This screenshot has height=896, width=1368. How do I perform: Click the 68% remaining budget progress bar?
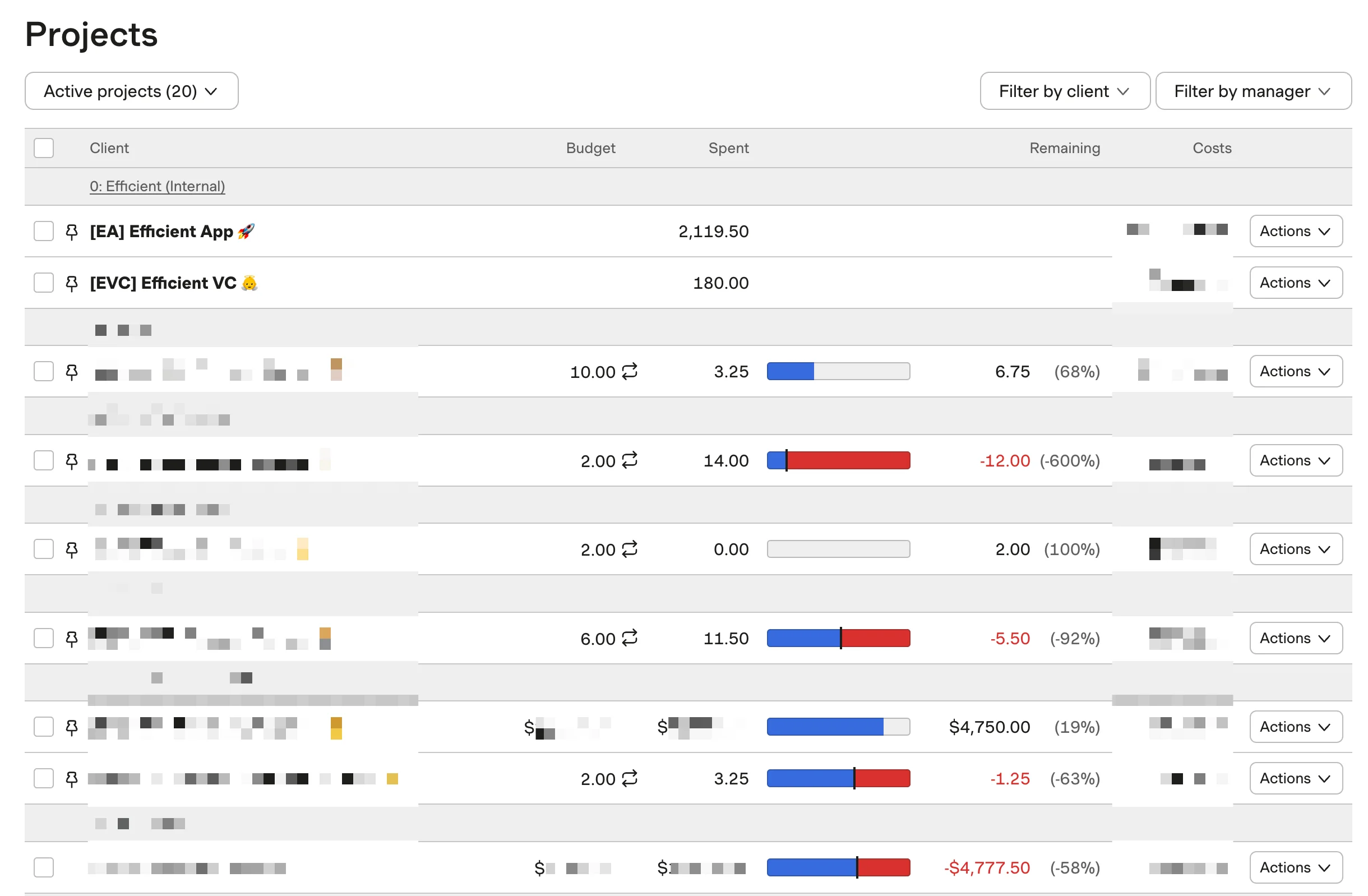(x=839, y=371)
